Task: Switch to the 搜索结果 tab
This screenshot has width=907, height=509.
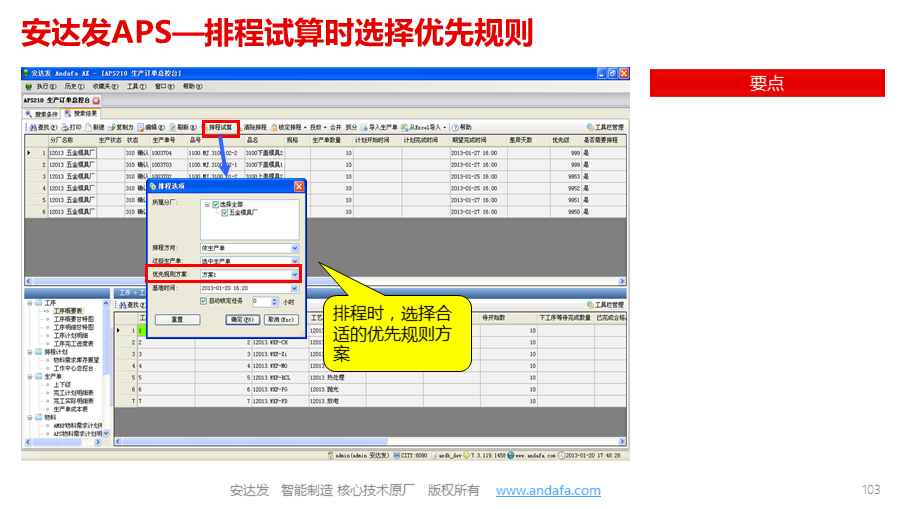Action: tap(81, 113)
